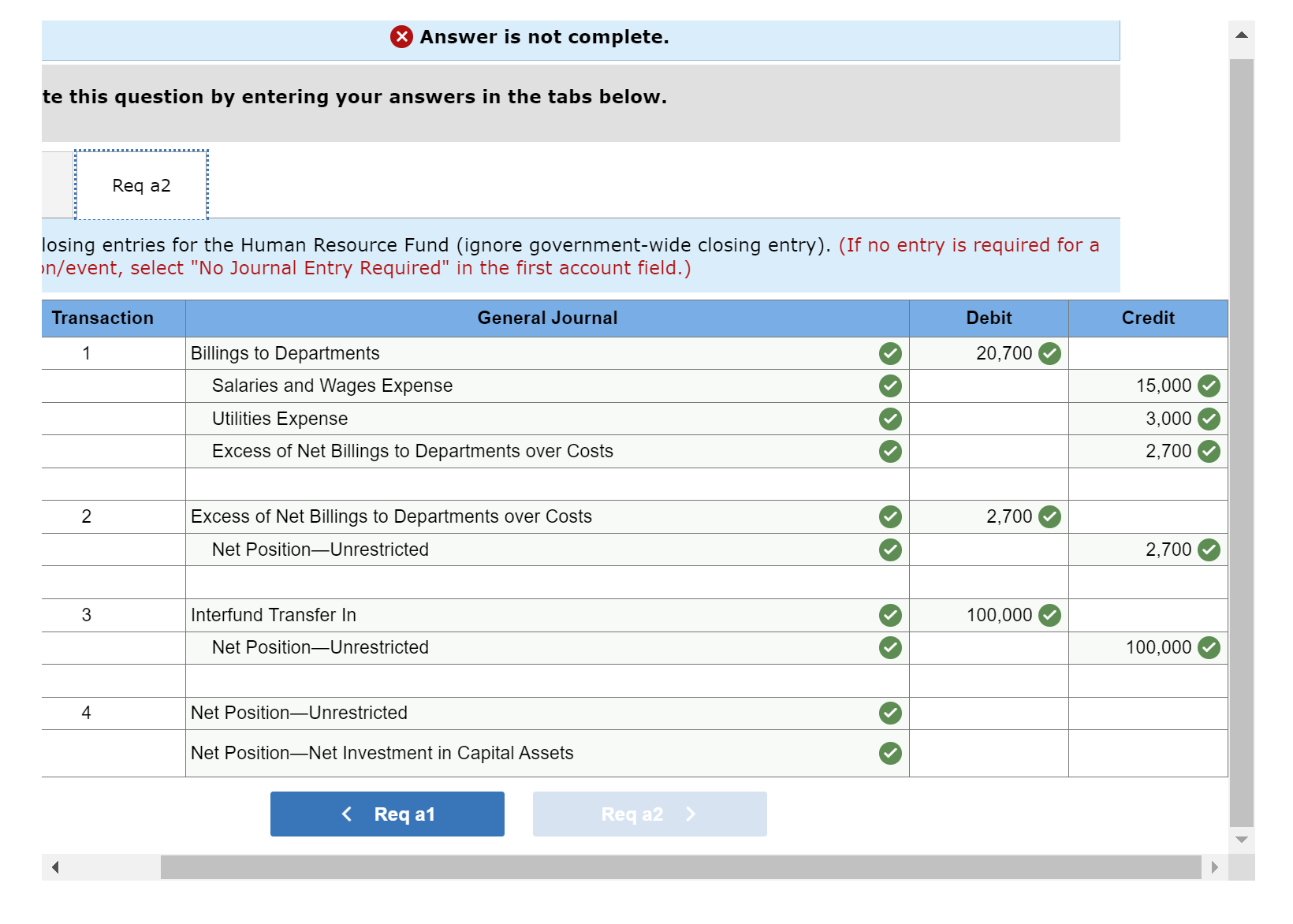Click credit field for Net Investment in Capital Assets
1293x924 pixels.
pyautogui.click(x=1148, y=753)
